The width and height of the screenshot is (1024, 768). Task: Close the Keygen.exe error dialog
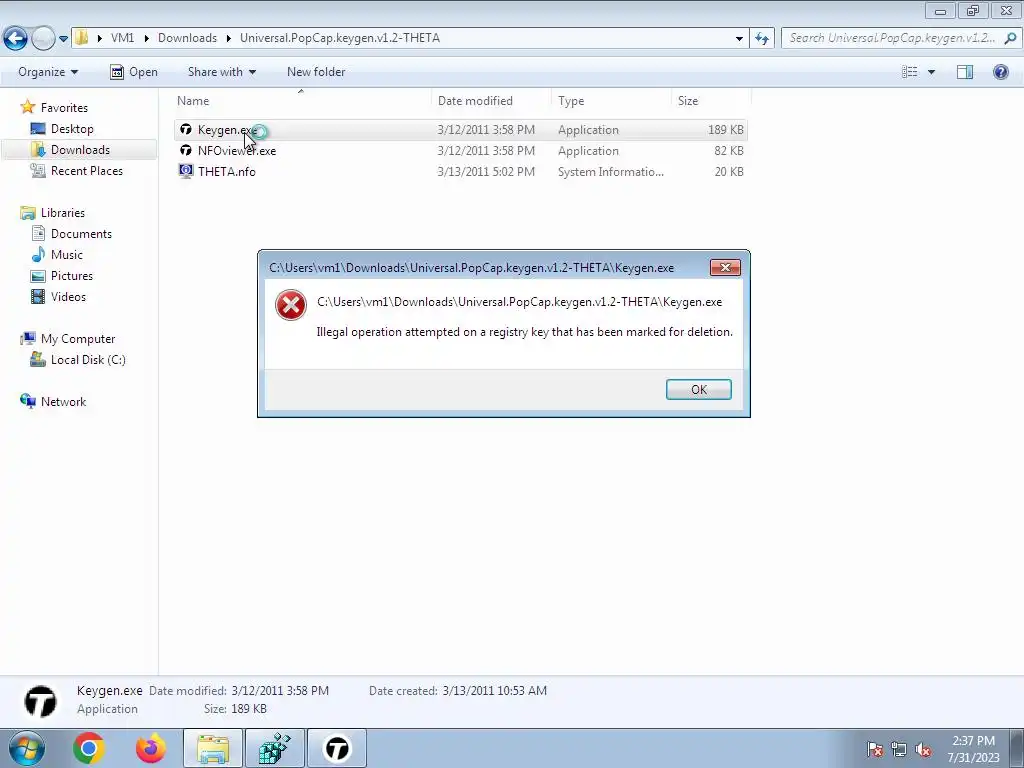pos(725,268)
